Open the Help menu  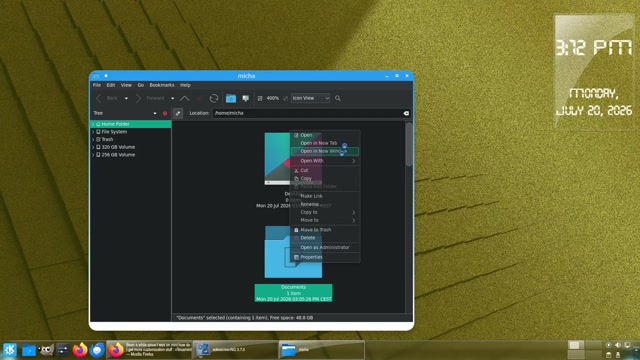pyautogui.click(x=185, y=85)
